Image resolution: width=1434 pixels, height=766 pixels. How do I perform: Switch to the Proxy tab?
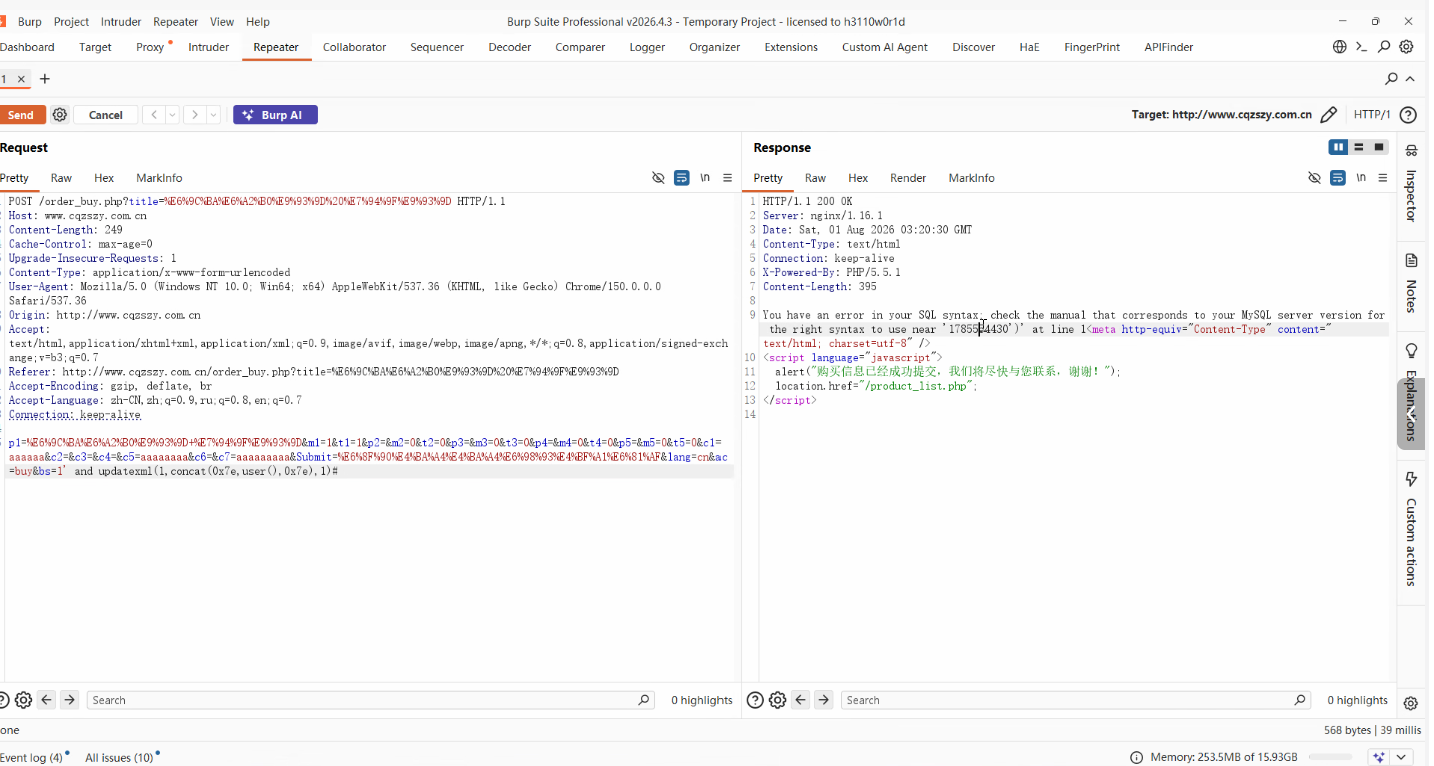[150, 47]
